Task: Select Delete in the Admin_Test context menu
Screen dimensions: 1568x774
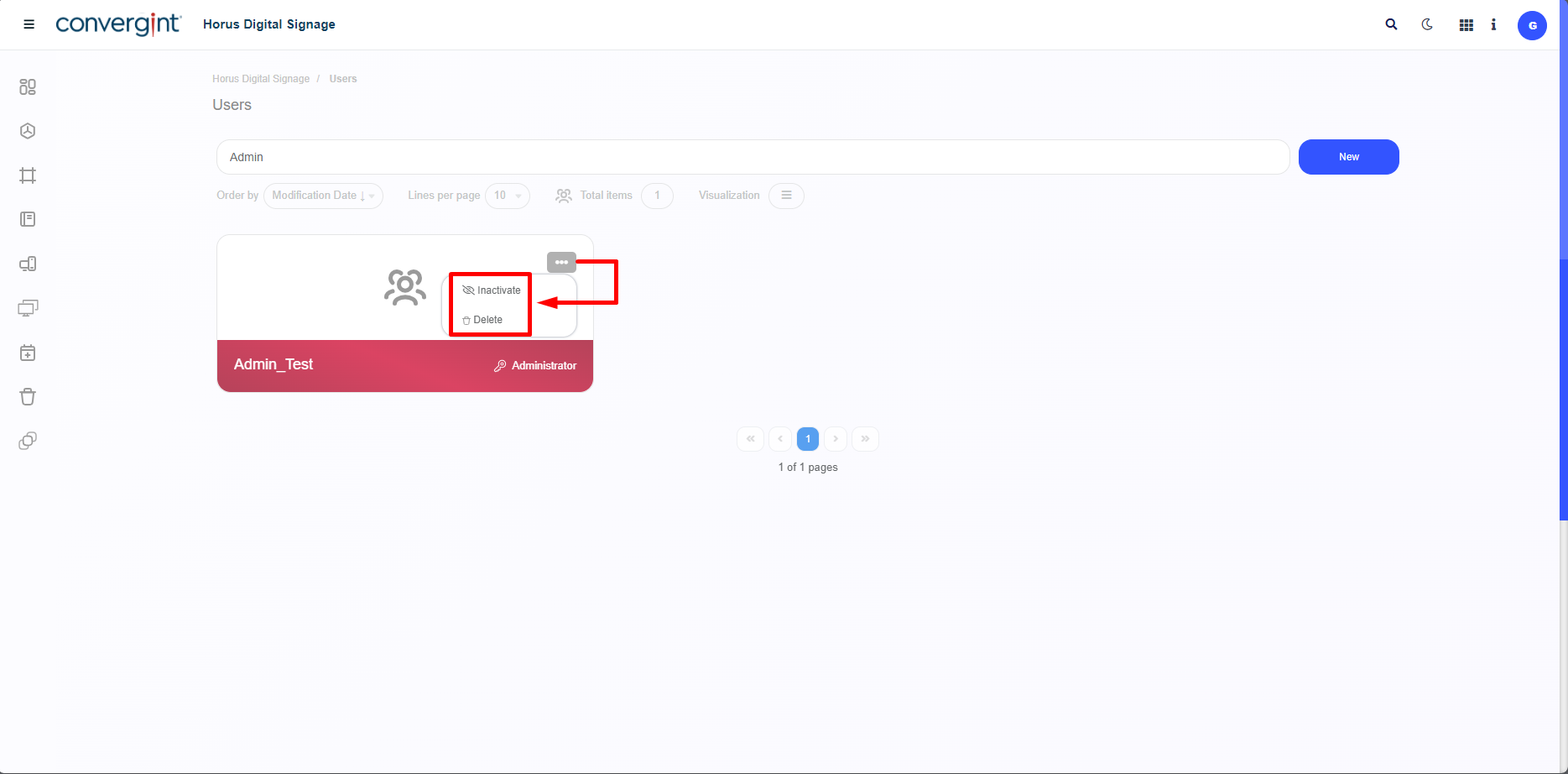Action: (487, 319)
